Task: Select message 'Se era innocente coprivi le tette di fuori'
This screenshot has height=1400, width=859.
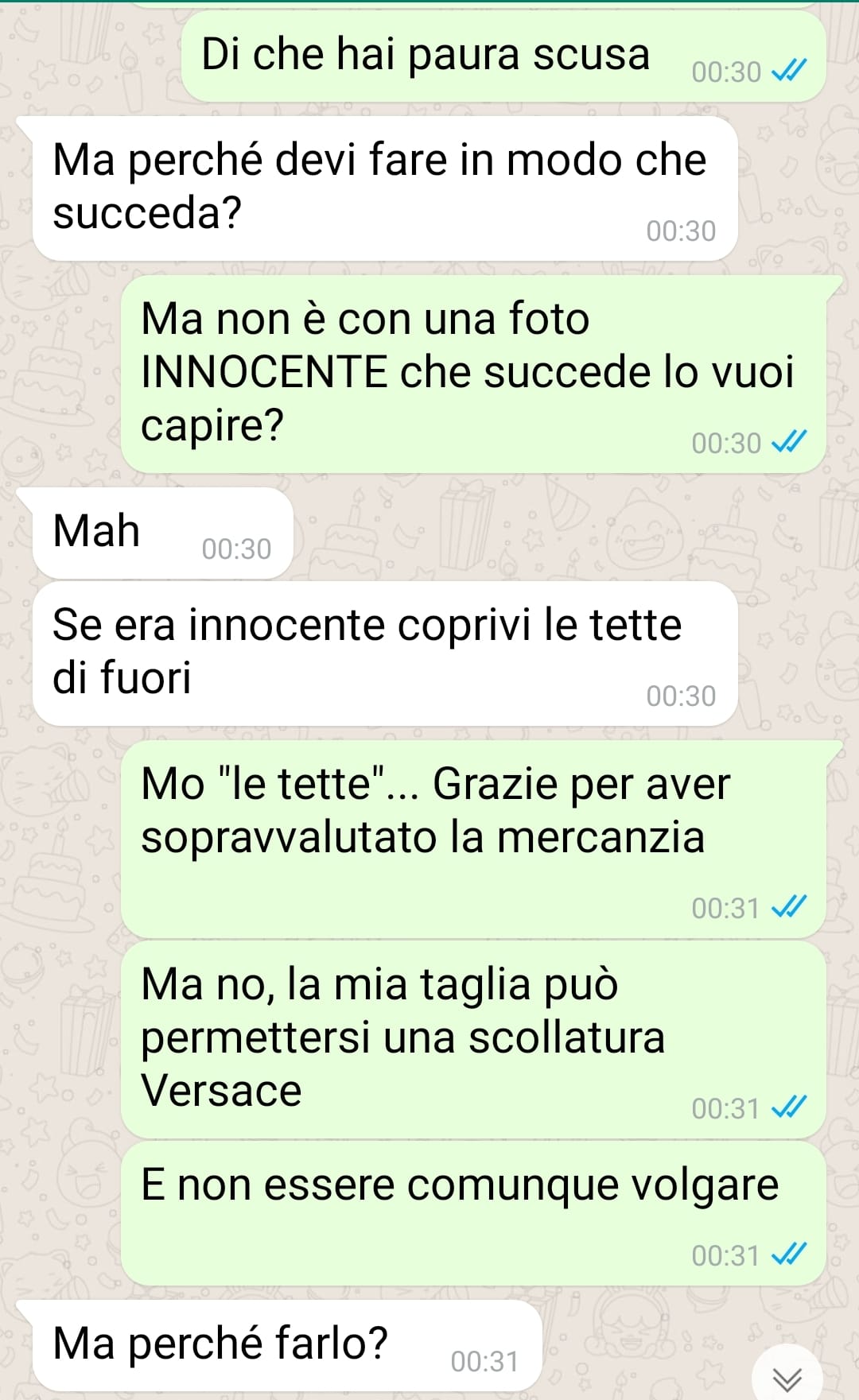Action: coord(385,653)
